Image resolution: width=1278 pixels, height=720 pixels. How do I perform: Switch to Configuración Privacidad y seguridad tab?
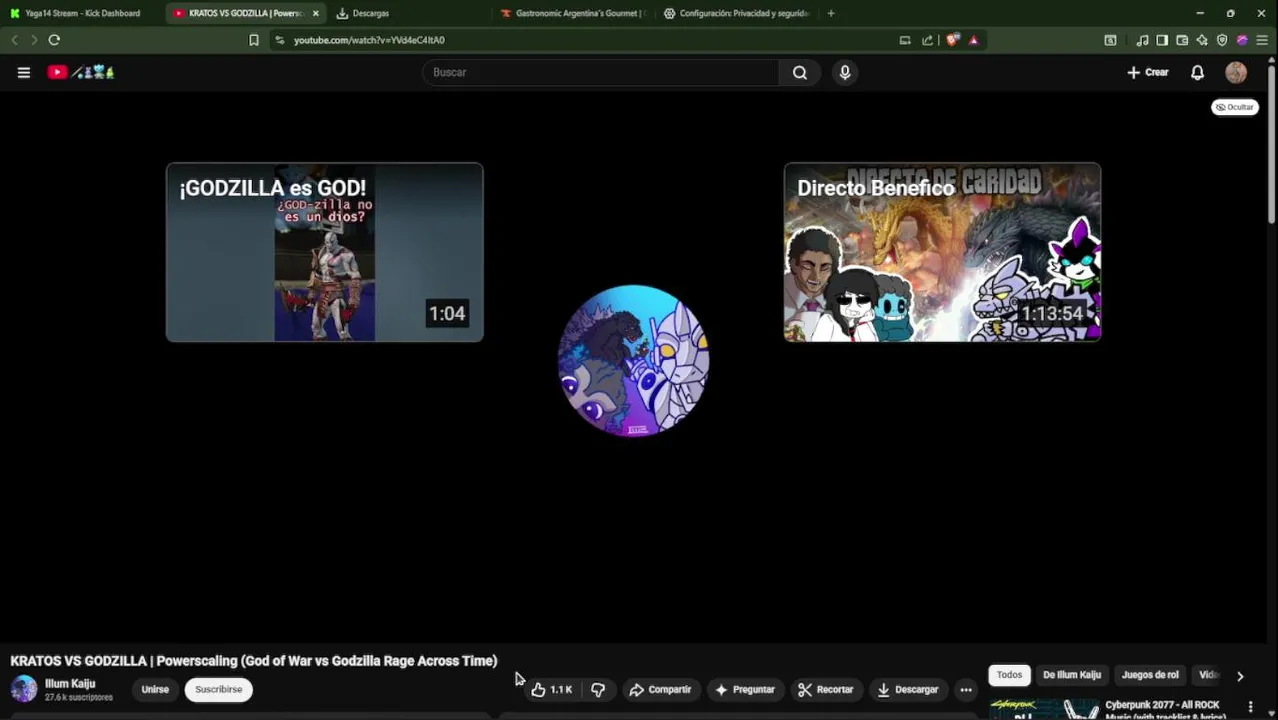[x=738, y=13]
